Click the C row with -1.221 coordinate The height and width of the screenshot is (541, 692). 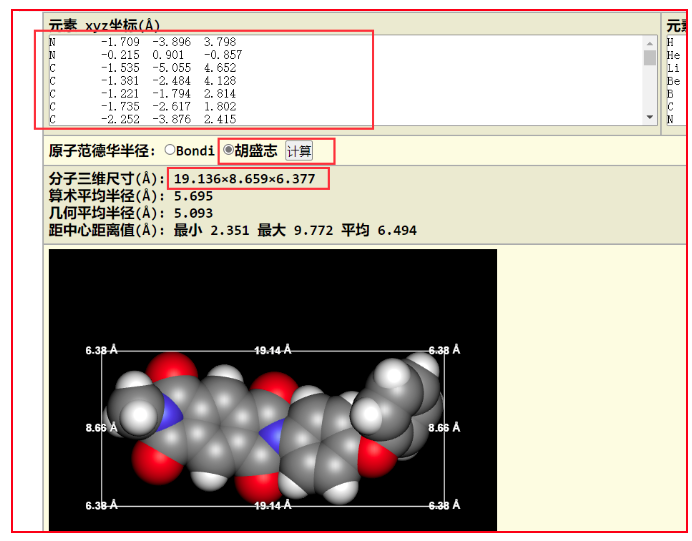tap(143, 94)
